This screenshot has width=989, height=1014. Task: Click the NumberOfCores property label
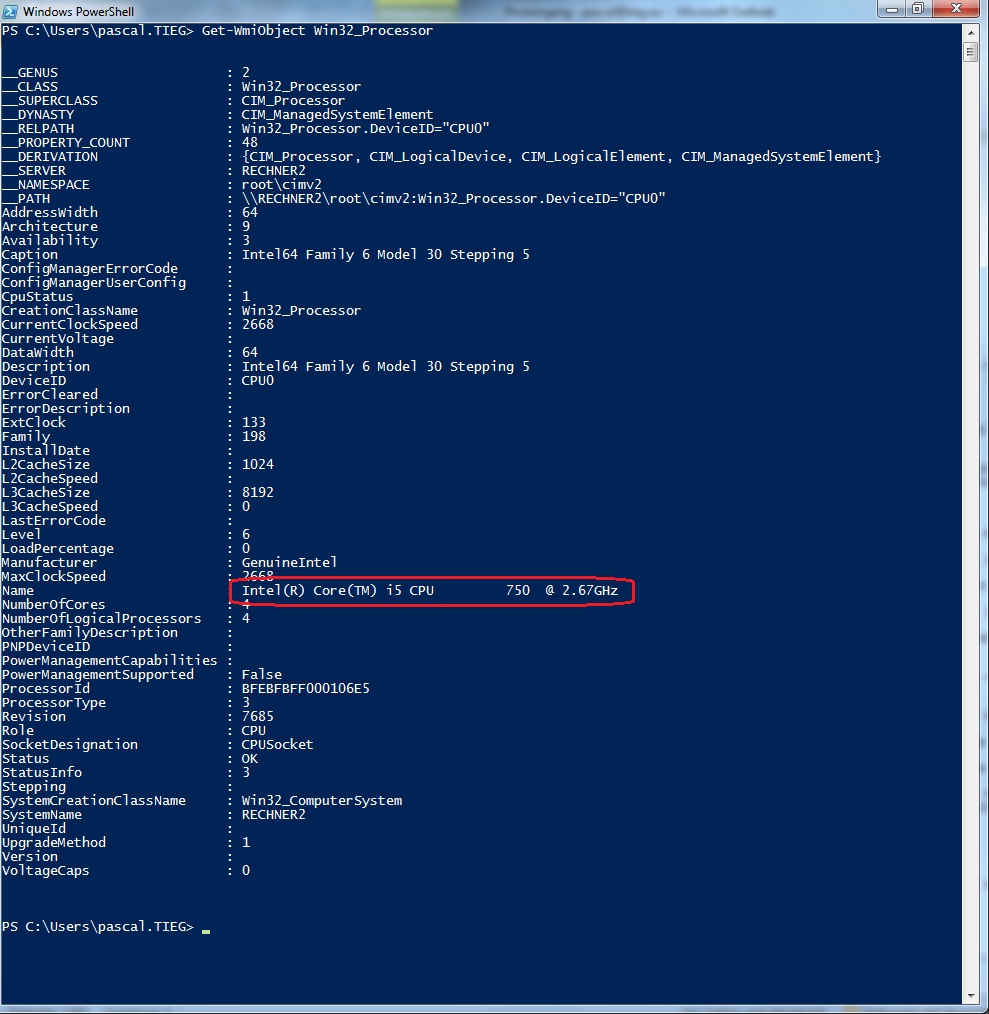pos(54,605)
